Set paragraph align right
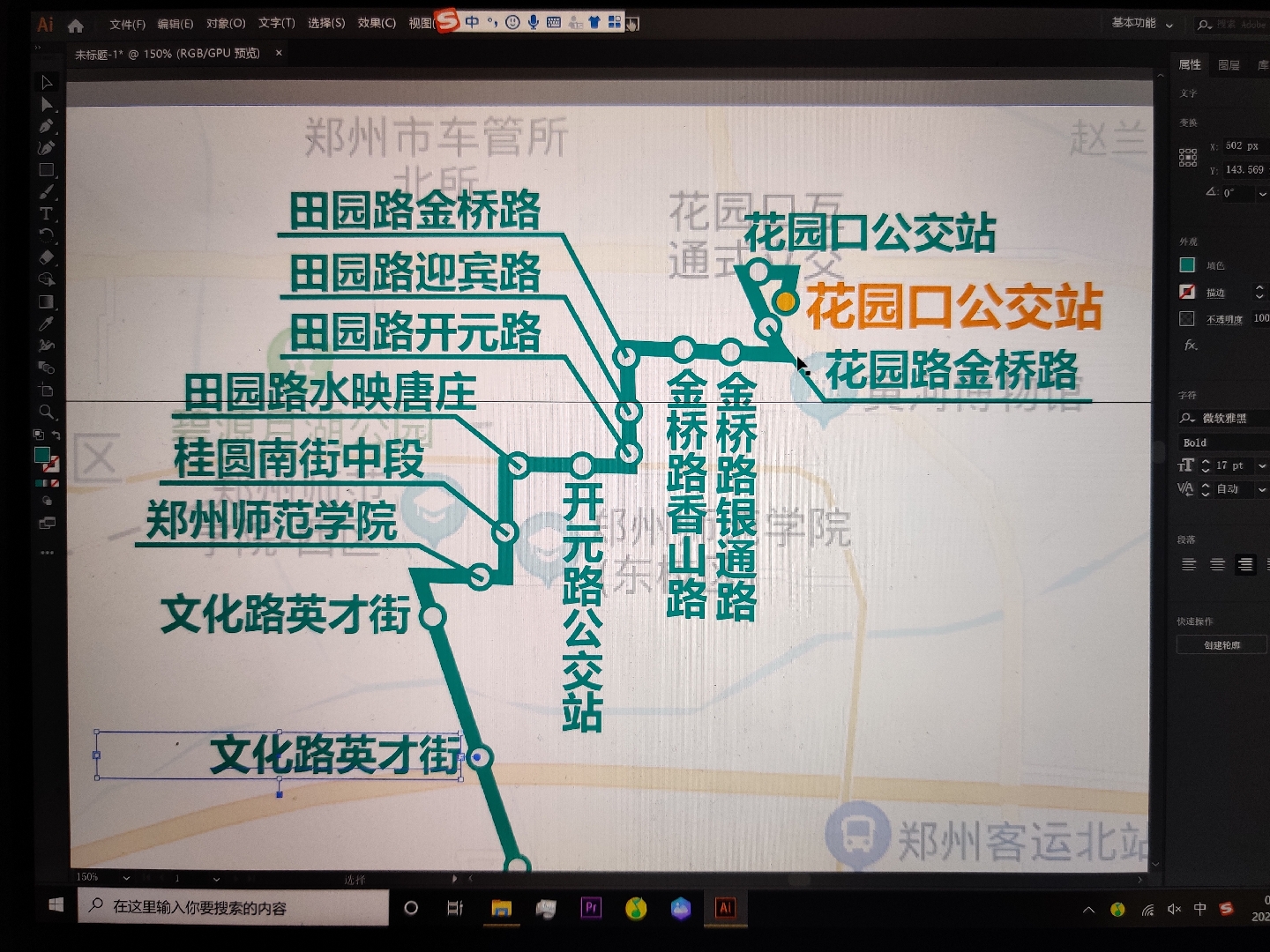The width and height of the screenshot is (1270, 952). tap(1245, 564)
